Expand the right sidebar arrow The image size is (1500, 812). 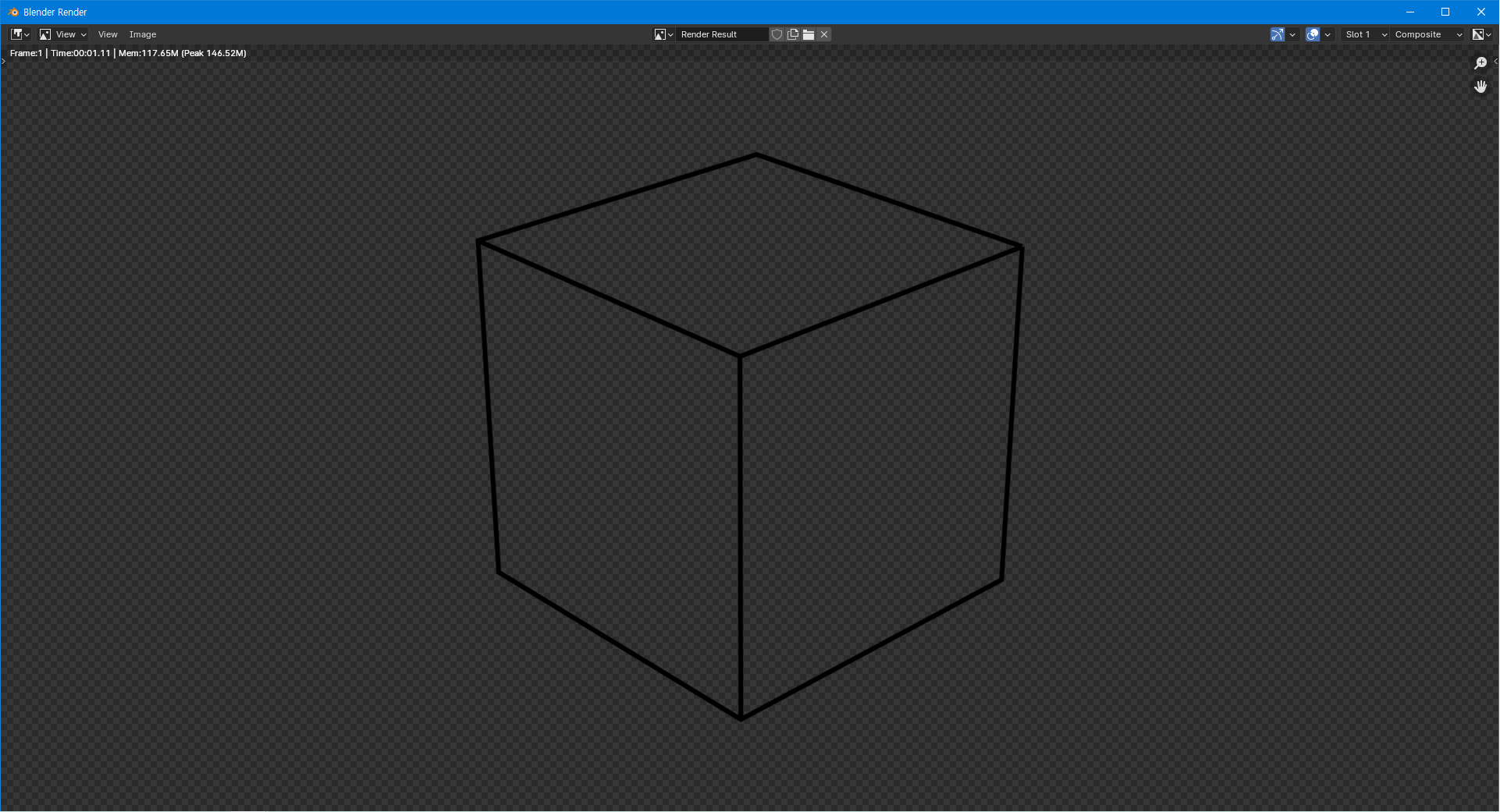click(1495, 61)
